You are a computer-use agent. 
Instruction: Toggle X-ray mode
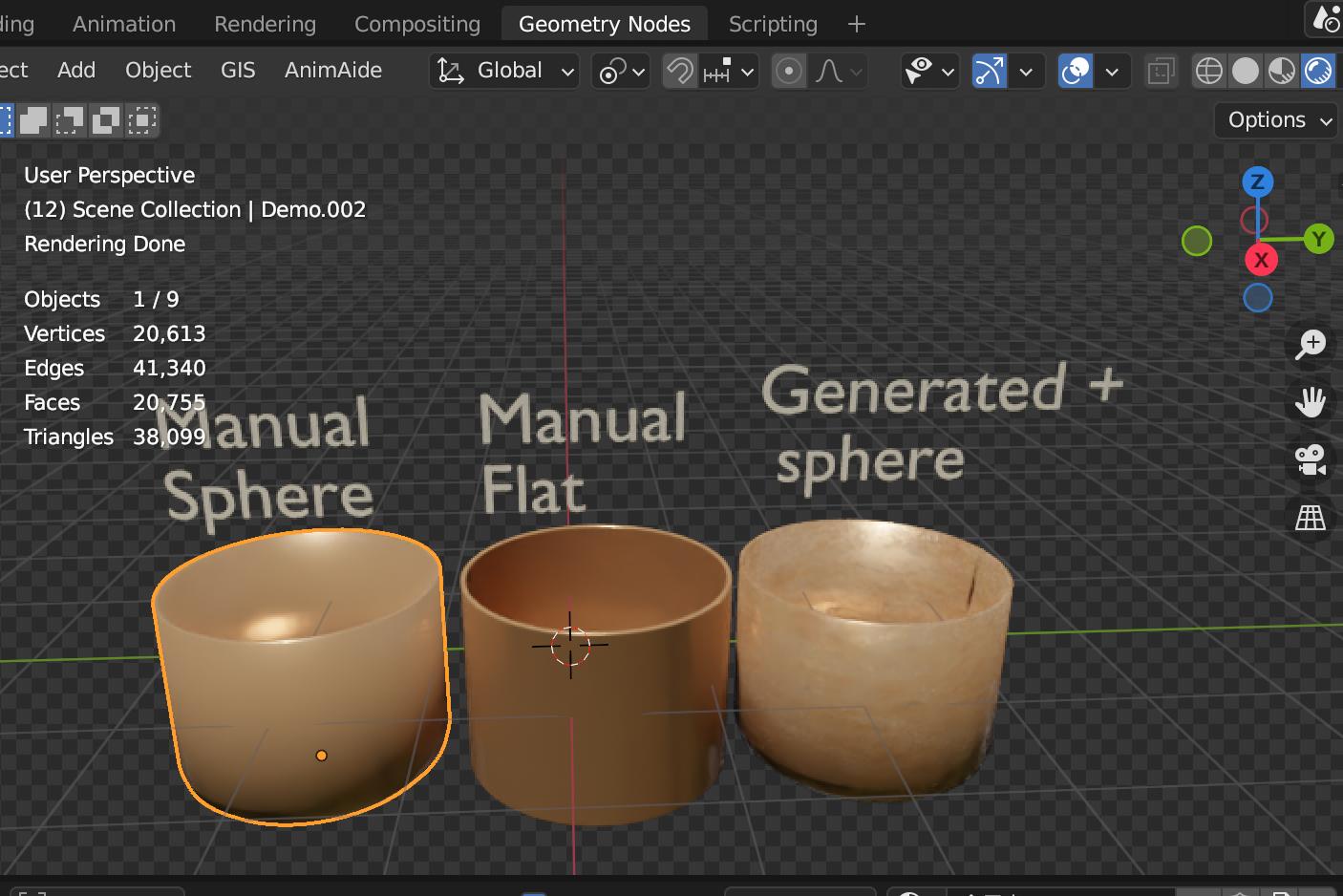coord(1161,71)
